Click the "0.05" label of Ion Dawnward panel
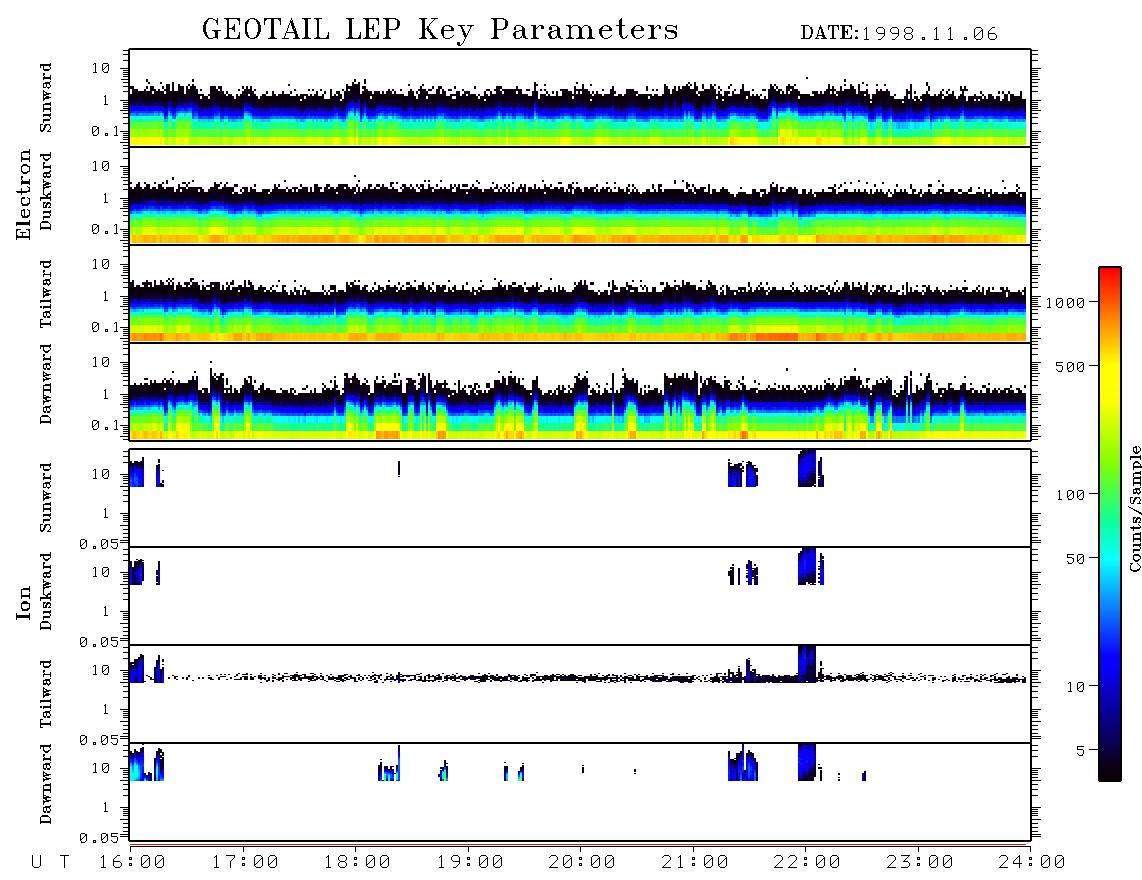Image resolution: width=1142 pixels, height=880 pixels. [x=98, y=838]
